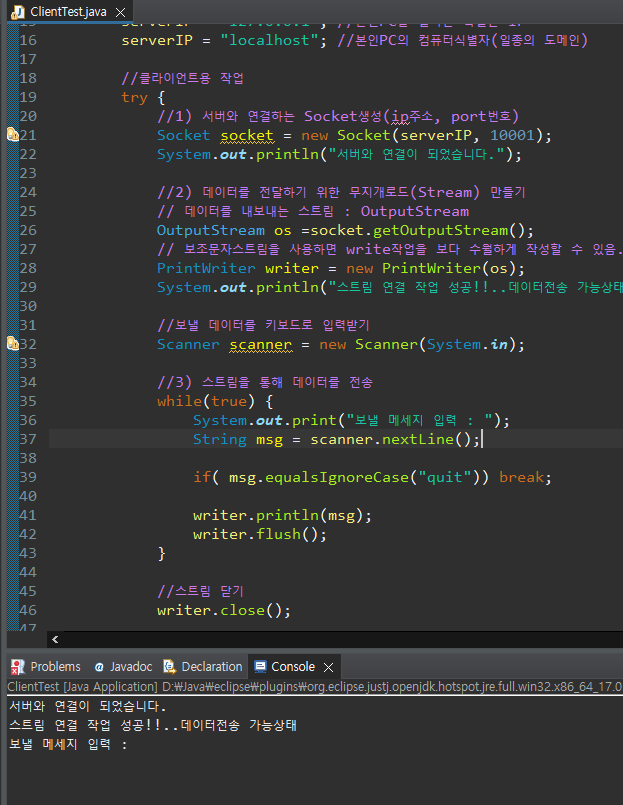Click the Java file icon on ClientTest.java tab
Screen dimensions: 623x805
click(x=18, y=11)
